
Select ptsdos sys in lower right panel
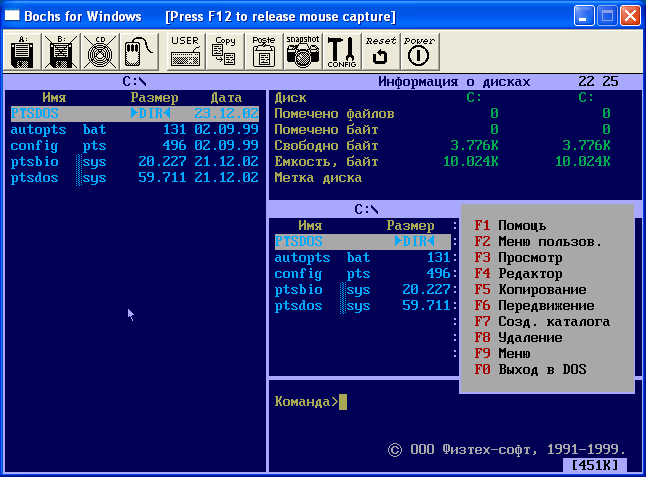click(x=363, y=306)
